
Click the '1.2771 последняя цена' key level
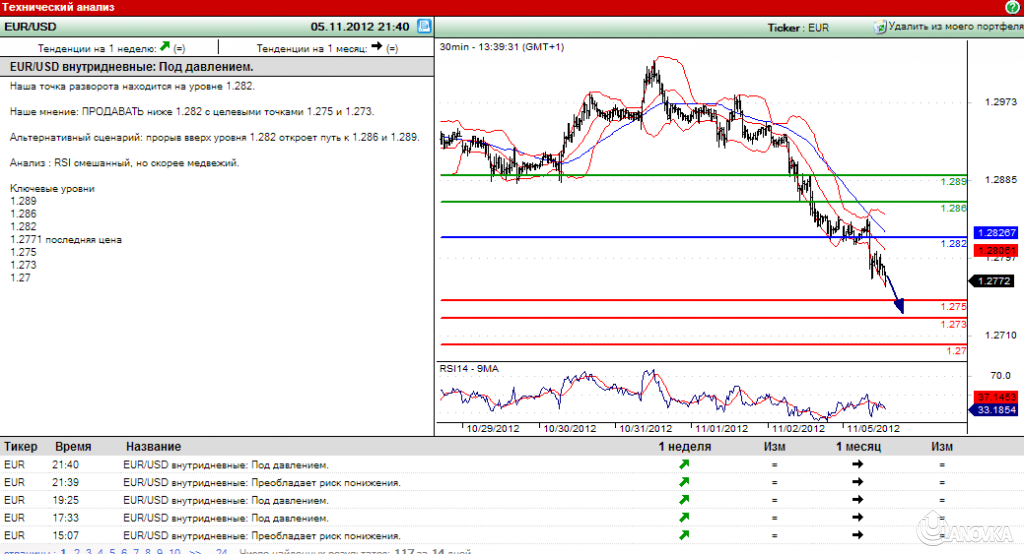click(x=66, y=240)
